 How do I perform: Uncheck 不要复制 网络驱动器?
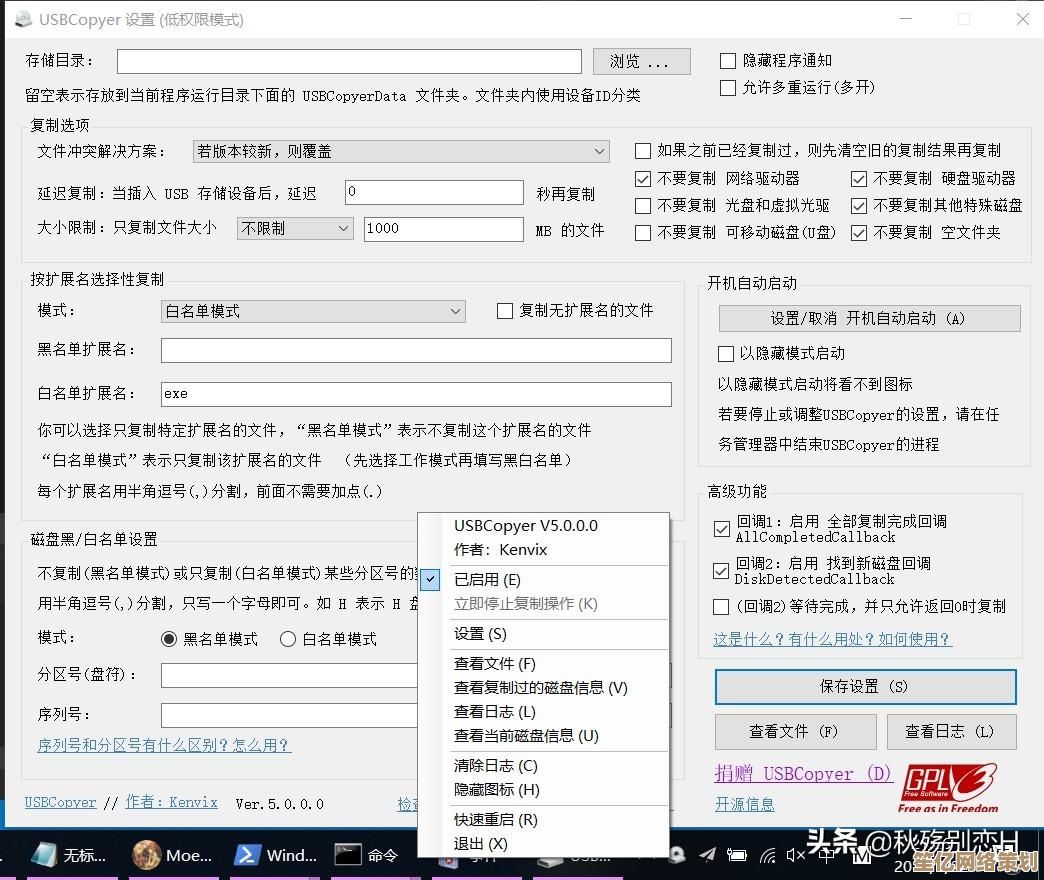point(643,178)
